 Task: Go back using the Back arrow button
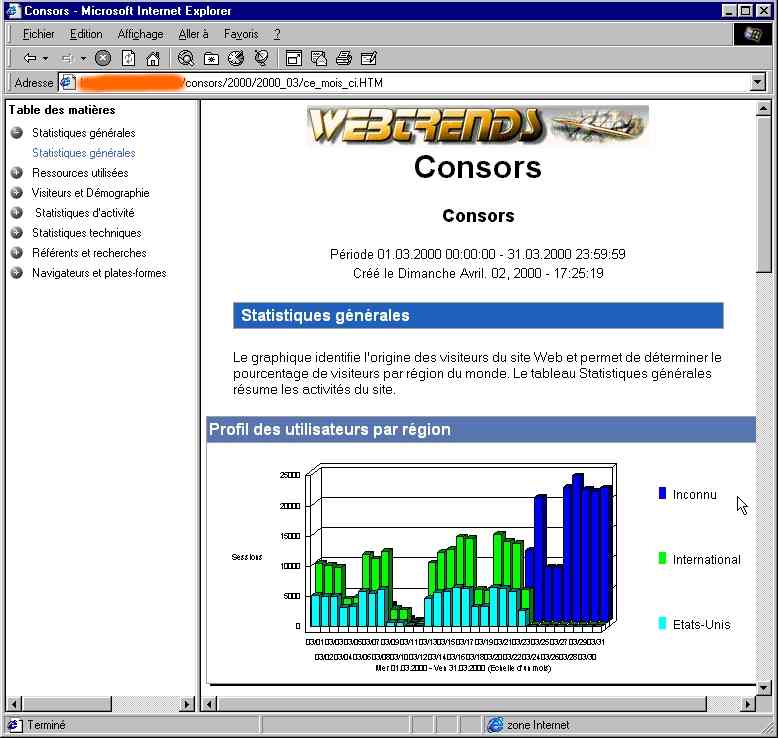(x=30, y=59)
